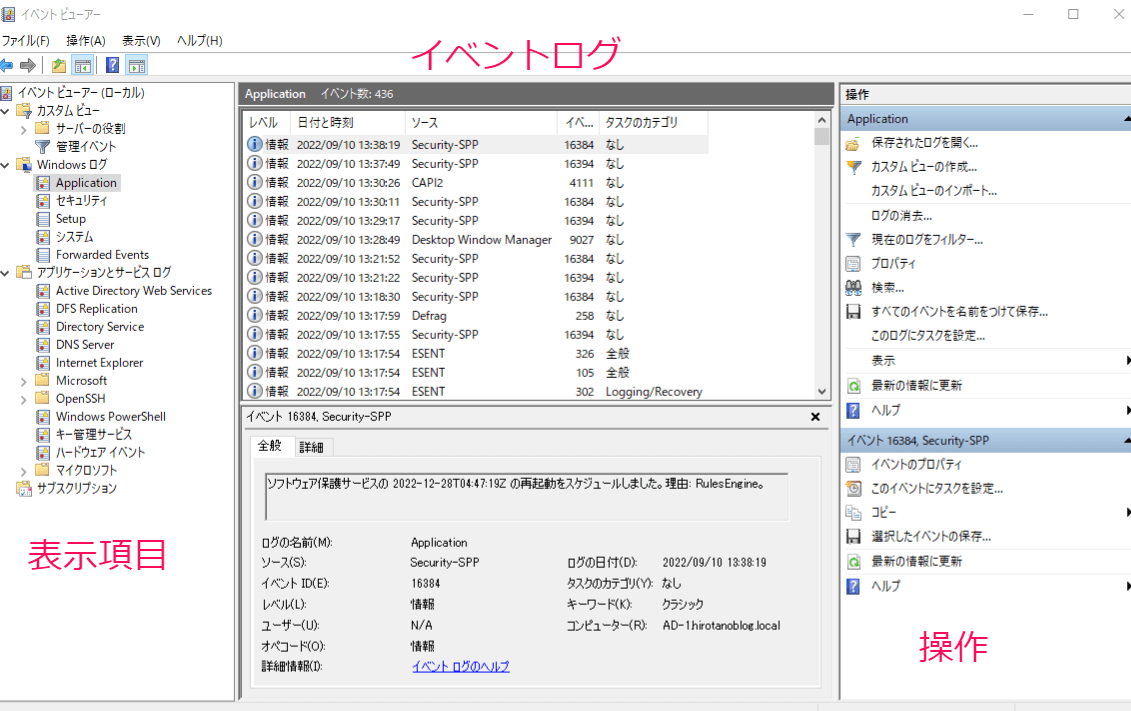Click the forward navigation arrow in the toolbar
The image size is (1131, 711).
(27, 66)
